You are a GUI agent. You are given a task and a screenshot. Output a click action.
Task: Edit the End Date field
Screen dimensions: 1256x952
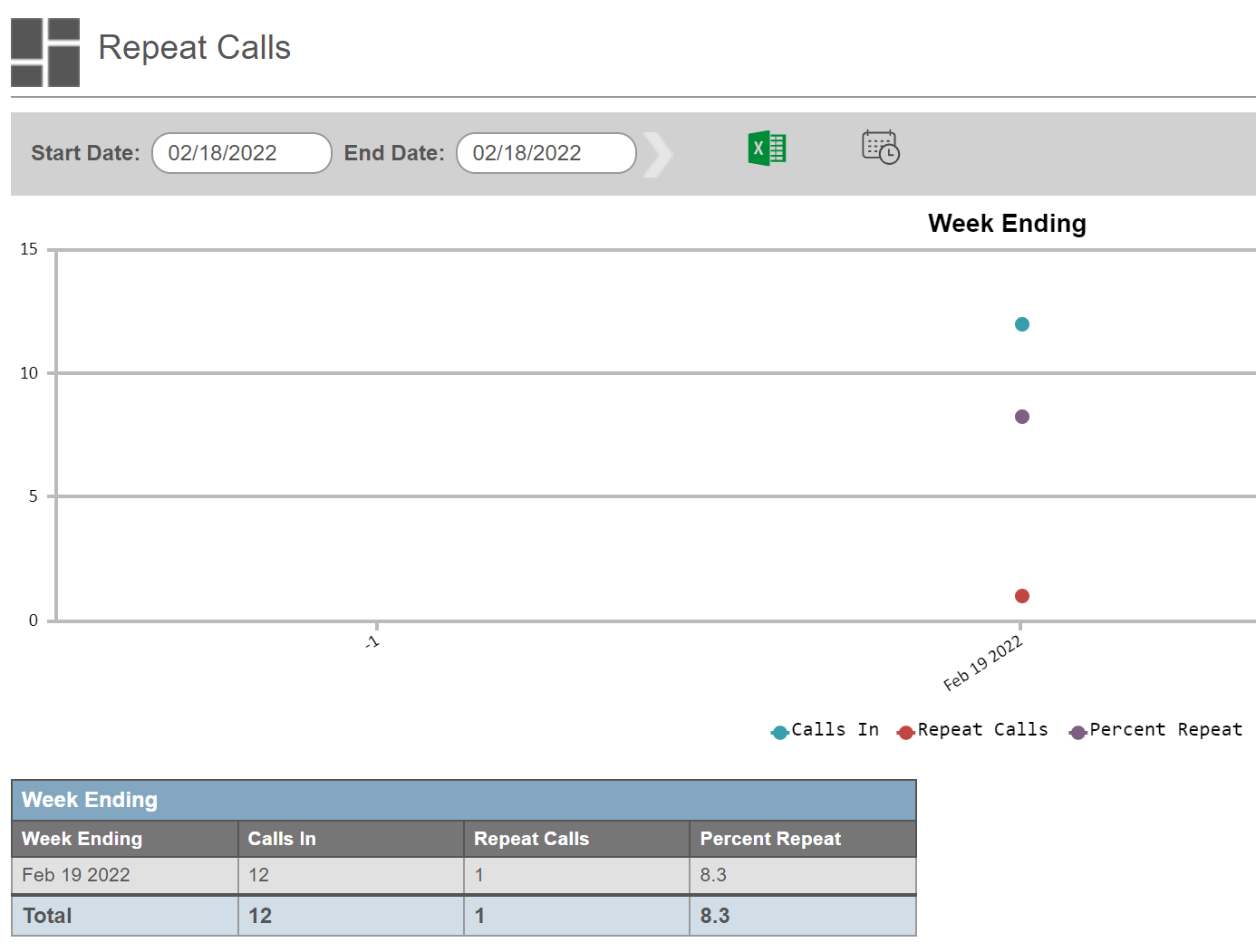(546, 153)
